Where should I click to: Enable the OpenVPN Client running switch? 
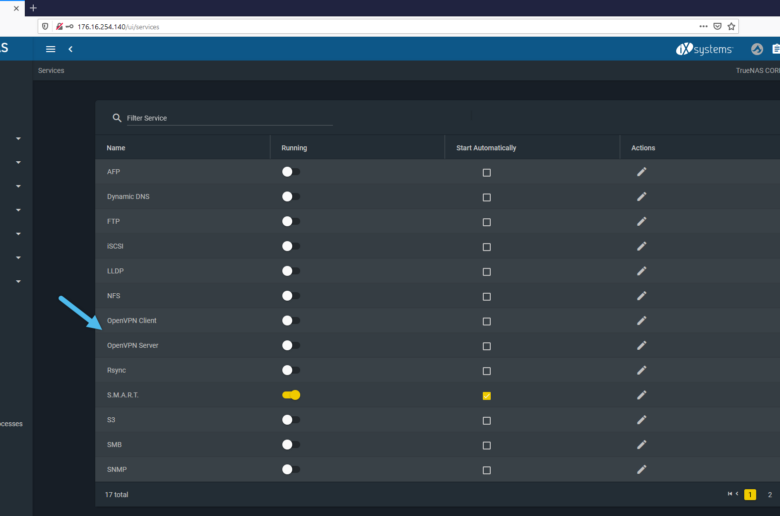(x=291, y=320)
